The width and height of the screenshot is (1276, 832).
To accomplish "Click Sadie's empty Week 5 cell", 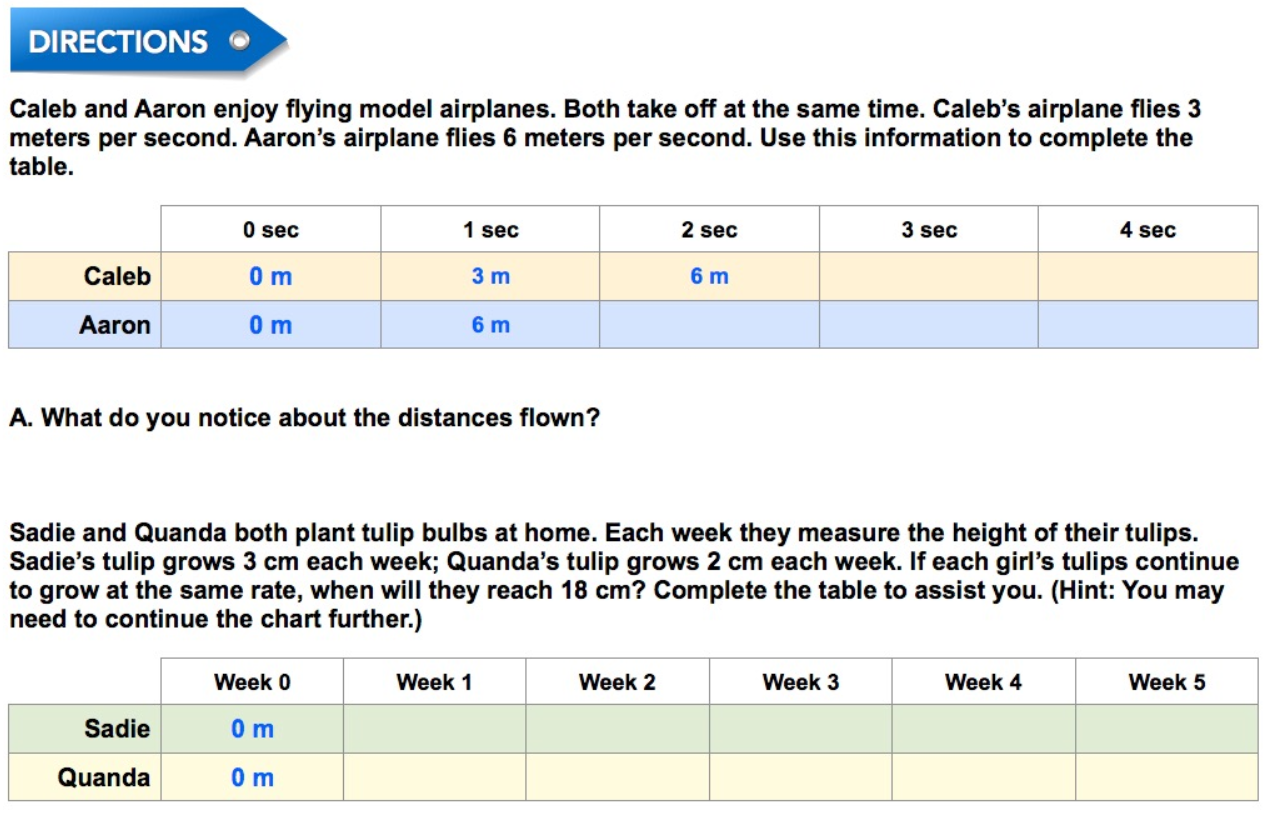I will coord(1166,729).
